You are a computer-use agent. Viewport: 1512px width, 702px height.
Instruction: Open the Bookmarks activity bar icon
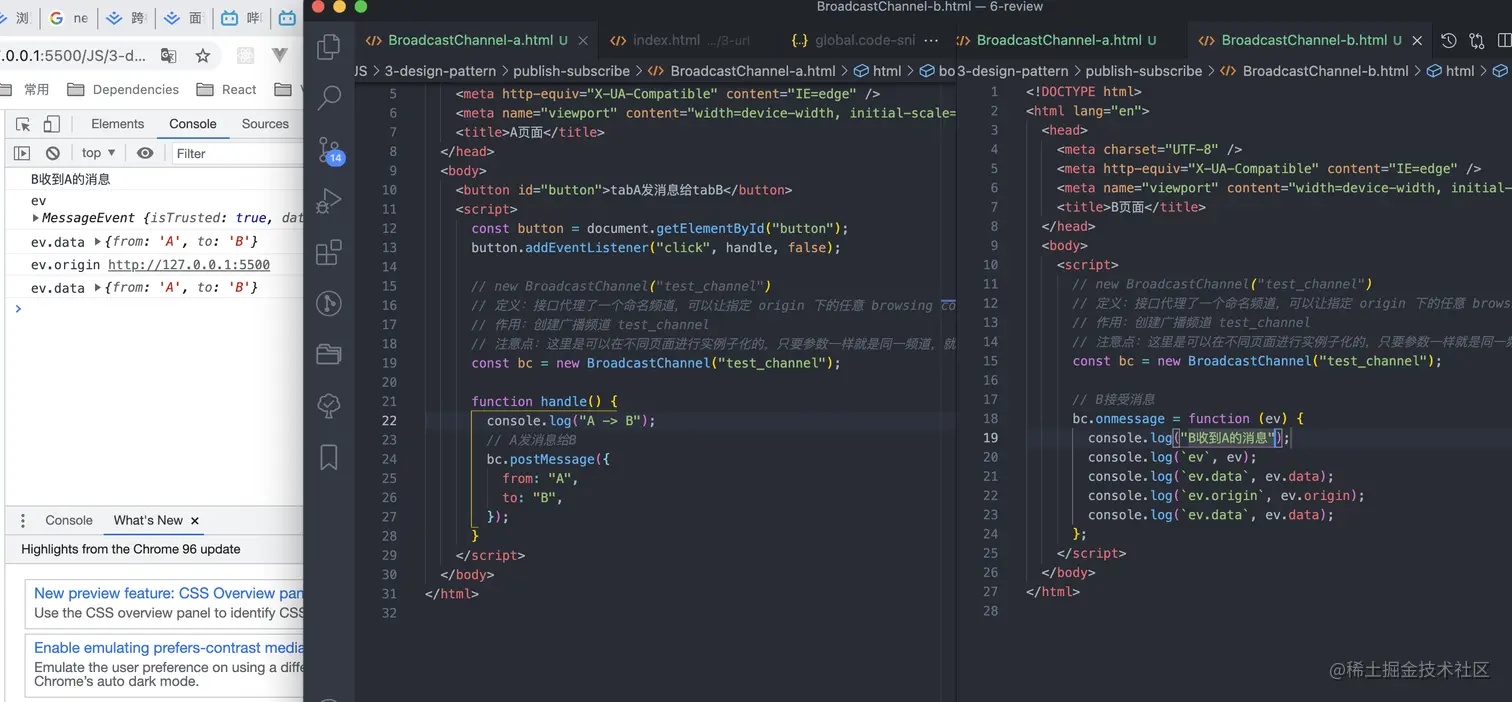coord(329,457)
